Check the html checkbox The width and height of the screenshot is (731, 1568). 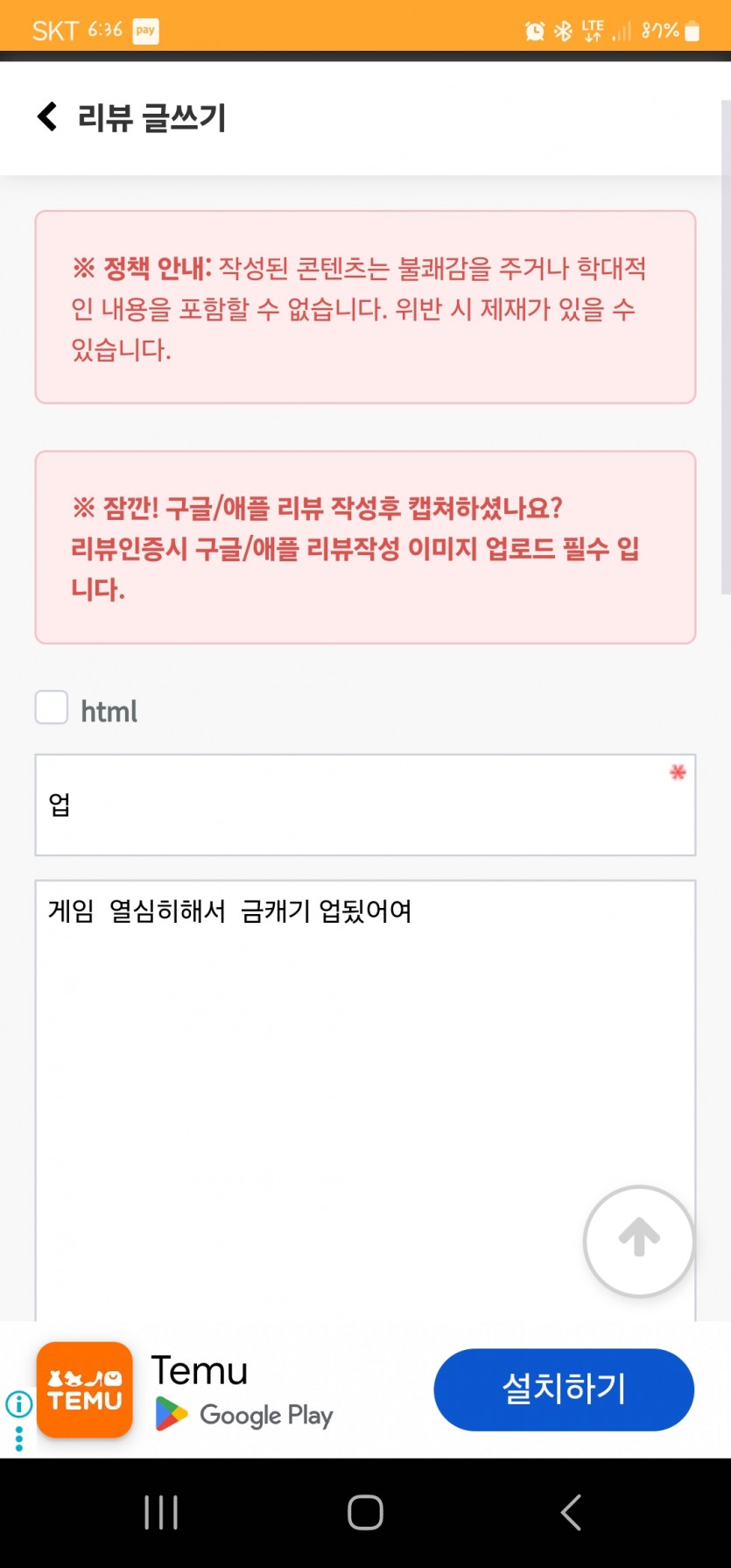pyautogui.click(x=52, y=707)
